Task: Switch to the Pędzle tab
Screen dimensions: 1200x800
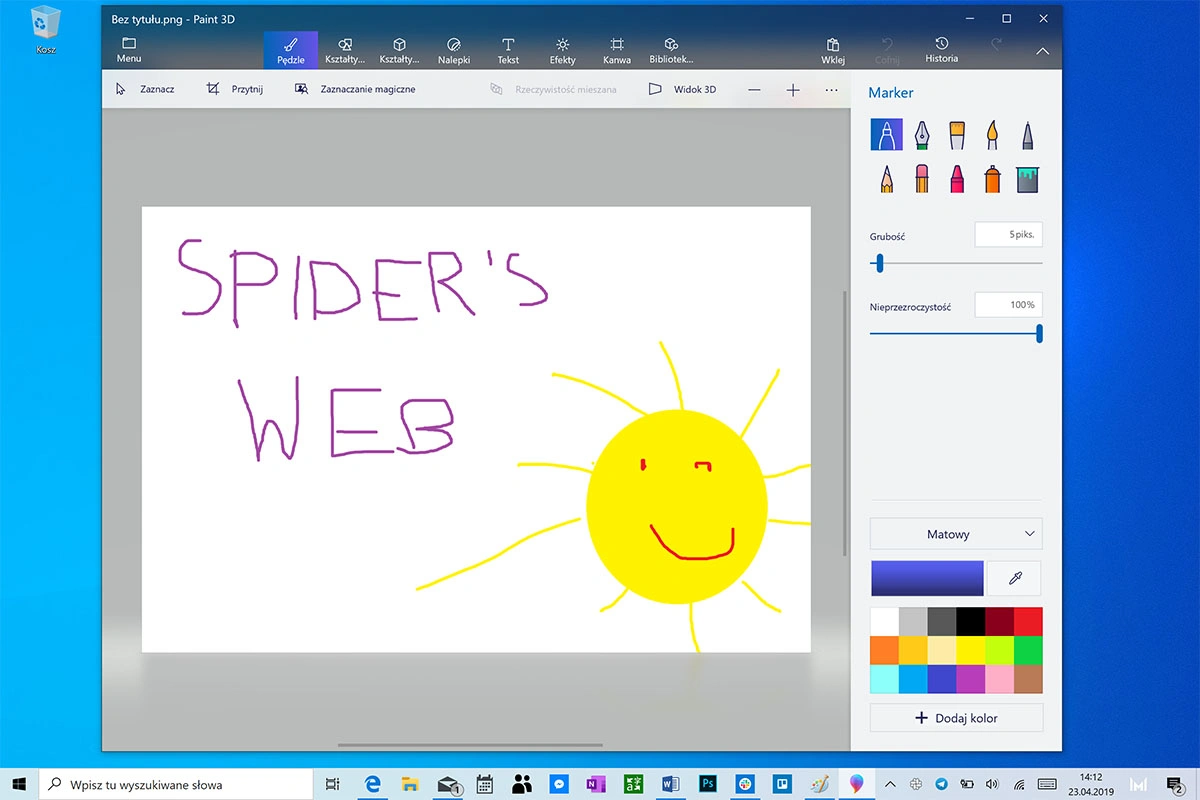Action: 291,50
